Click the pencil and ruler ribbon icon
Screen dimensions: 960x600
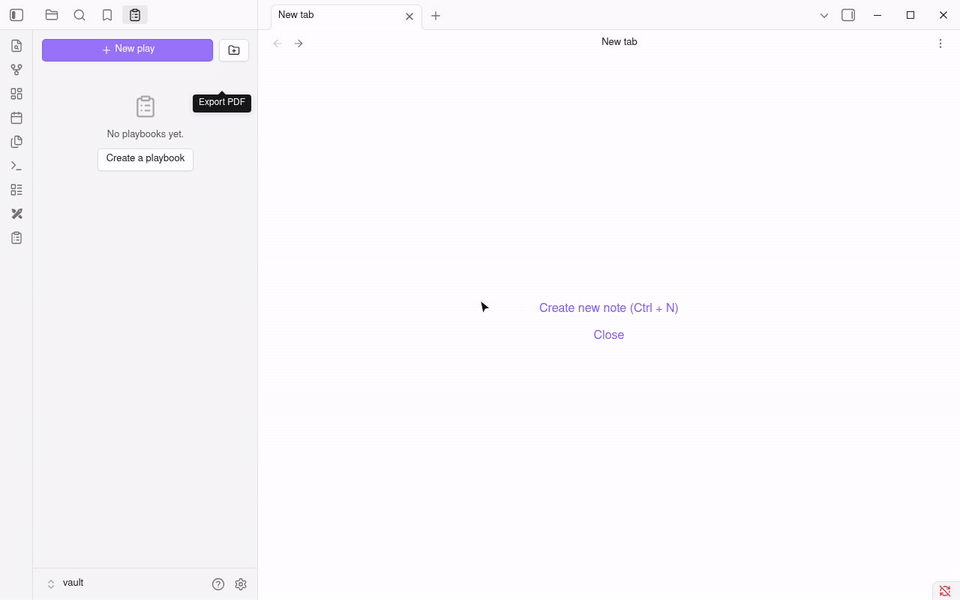[17, 214]
